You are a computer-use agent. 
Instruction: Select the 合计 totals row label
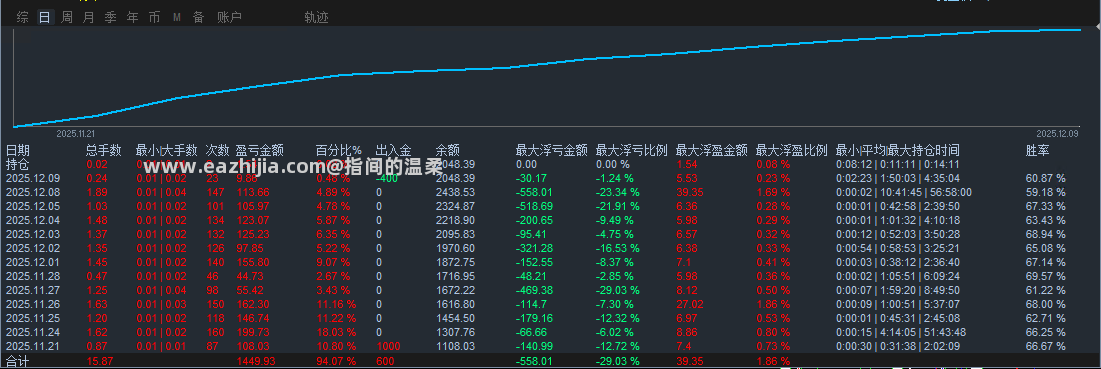tap(18, 362)
